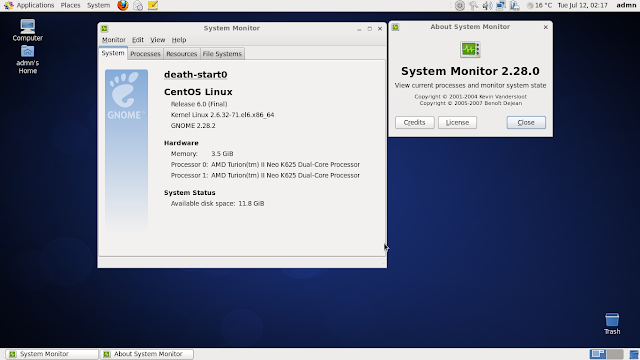Open Credits in About System Monitor
This screenshot has width=640, height=360.
pos(415,122)
